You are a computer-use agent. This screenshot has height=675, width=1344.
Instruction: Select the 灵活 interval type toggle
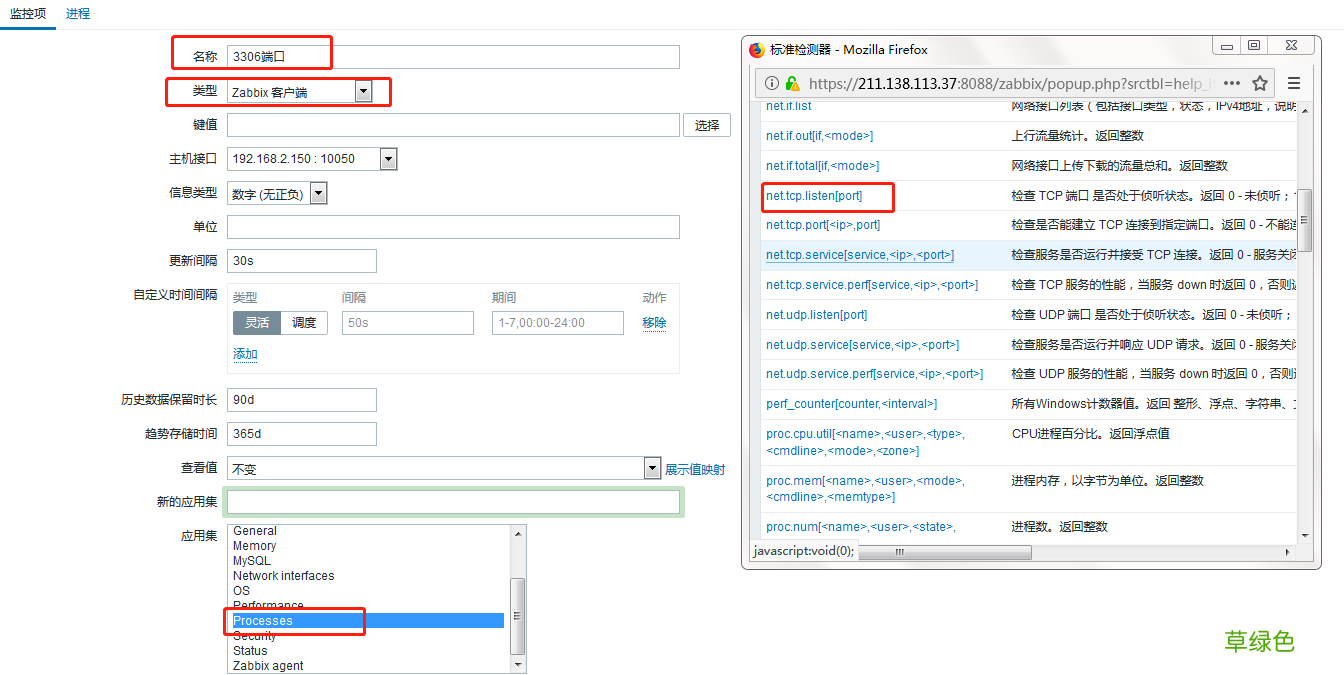[257, 323]
